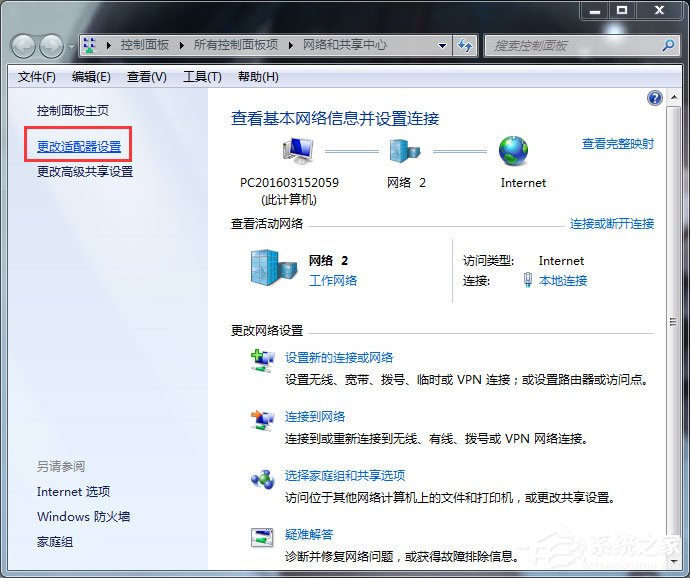Viewport: 690px width, 578px height.
Task: Click the computer name PC201603152059 text
Action: click(289, 183)
